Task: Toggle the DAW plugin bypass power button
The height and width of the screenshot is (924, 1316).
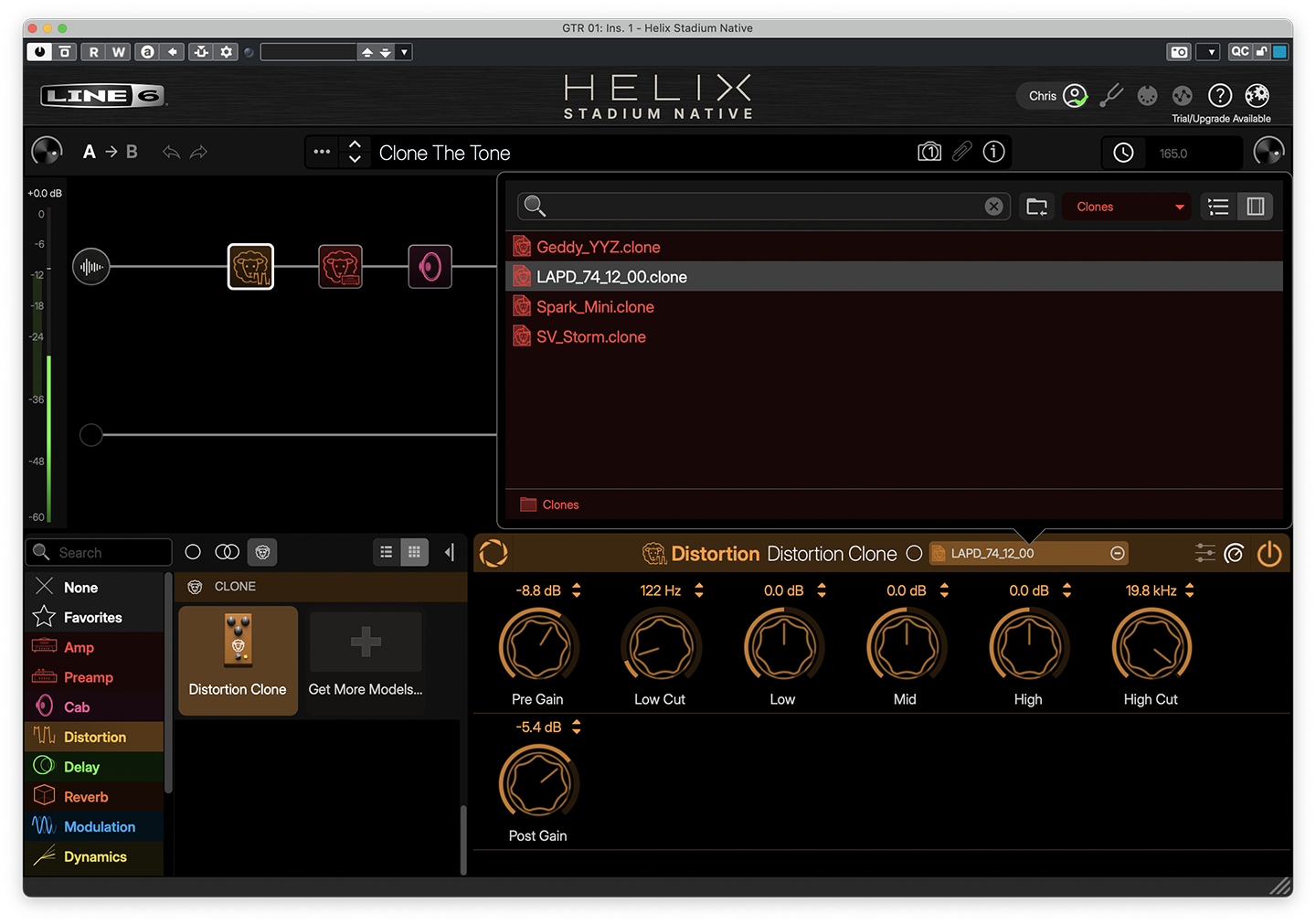Action: point(39,52)
